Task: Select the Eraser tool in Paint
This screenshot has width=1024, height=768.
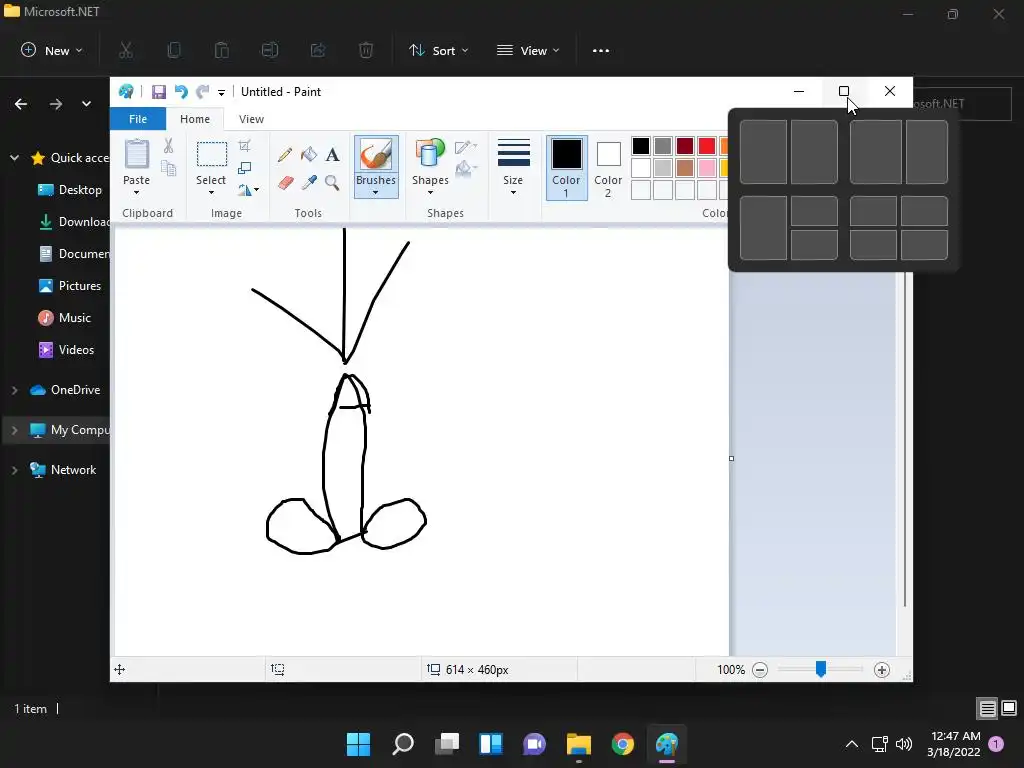Action: pos(285,182)
